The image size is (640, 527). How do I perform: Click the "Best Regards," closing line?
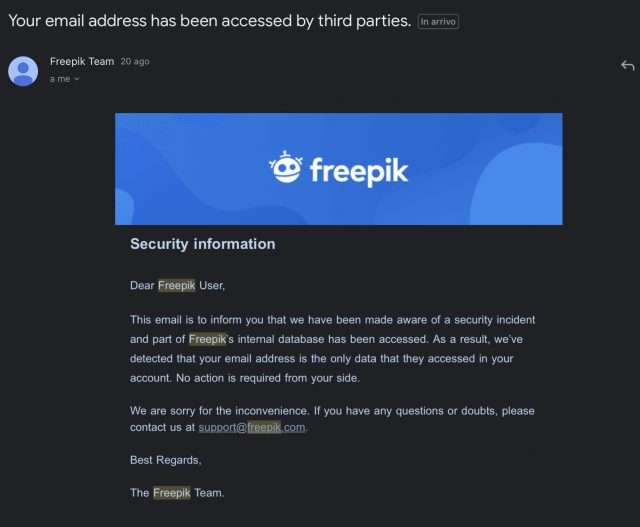coord(166,460)
